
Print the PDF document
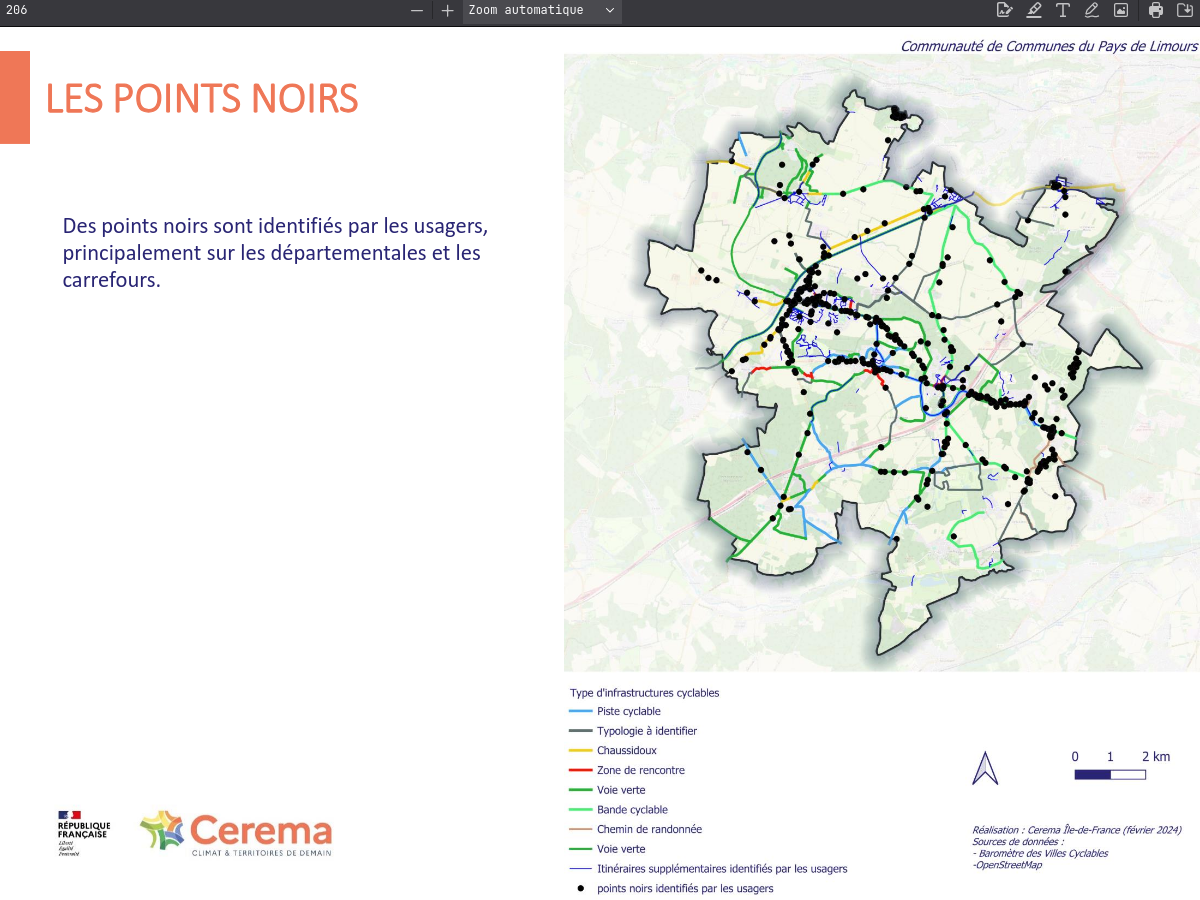tap(1156, 10)
